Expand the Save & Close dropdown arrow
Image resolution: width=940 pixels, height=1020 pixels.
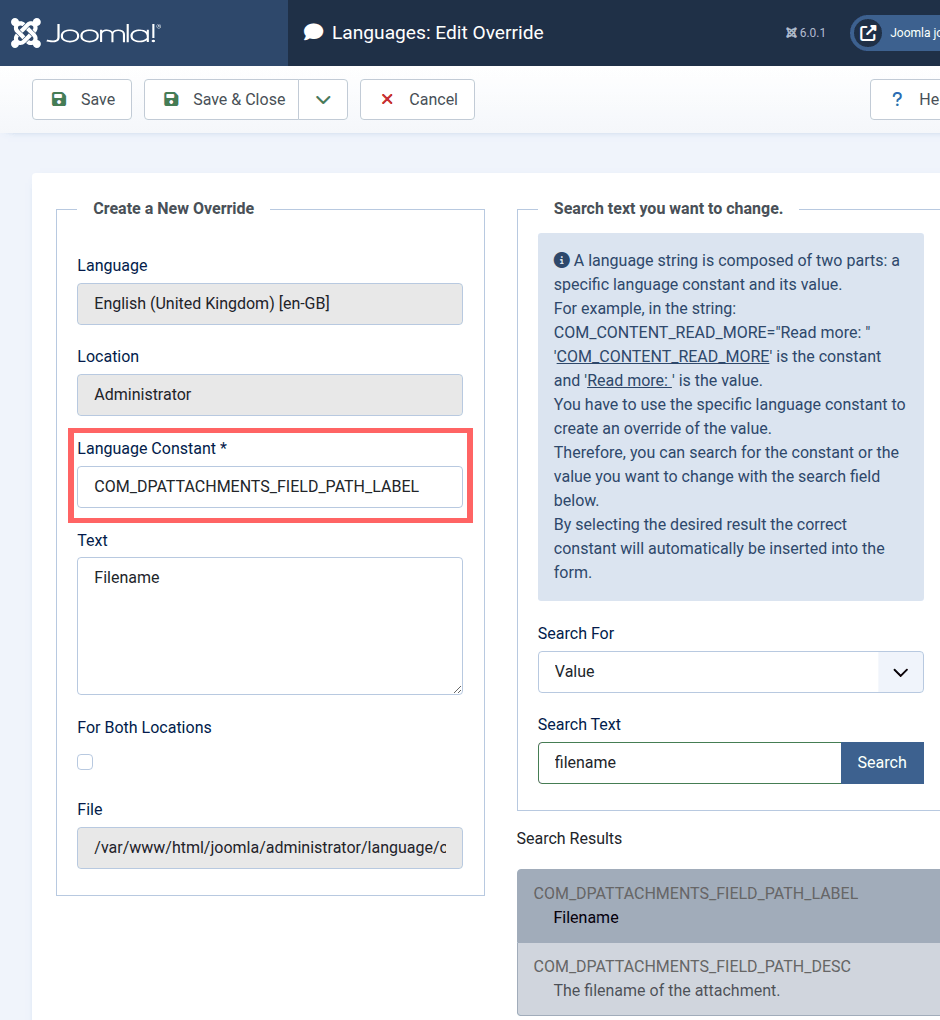click(x=323, y=99)
